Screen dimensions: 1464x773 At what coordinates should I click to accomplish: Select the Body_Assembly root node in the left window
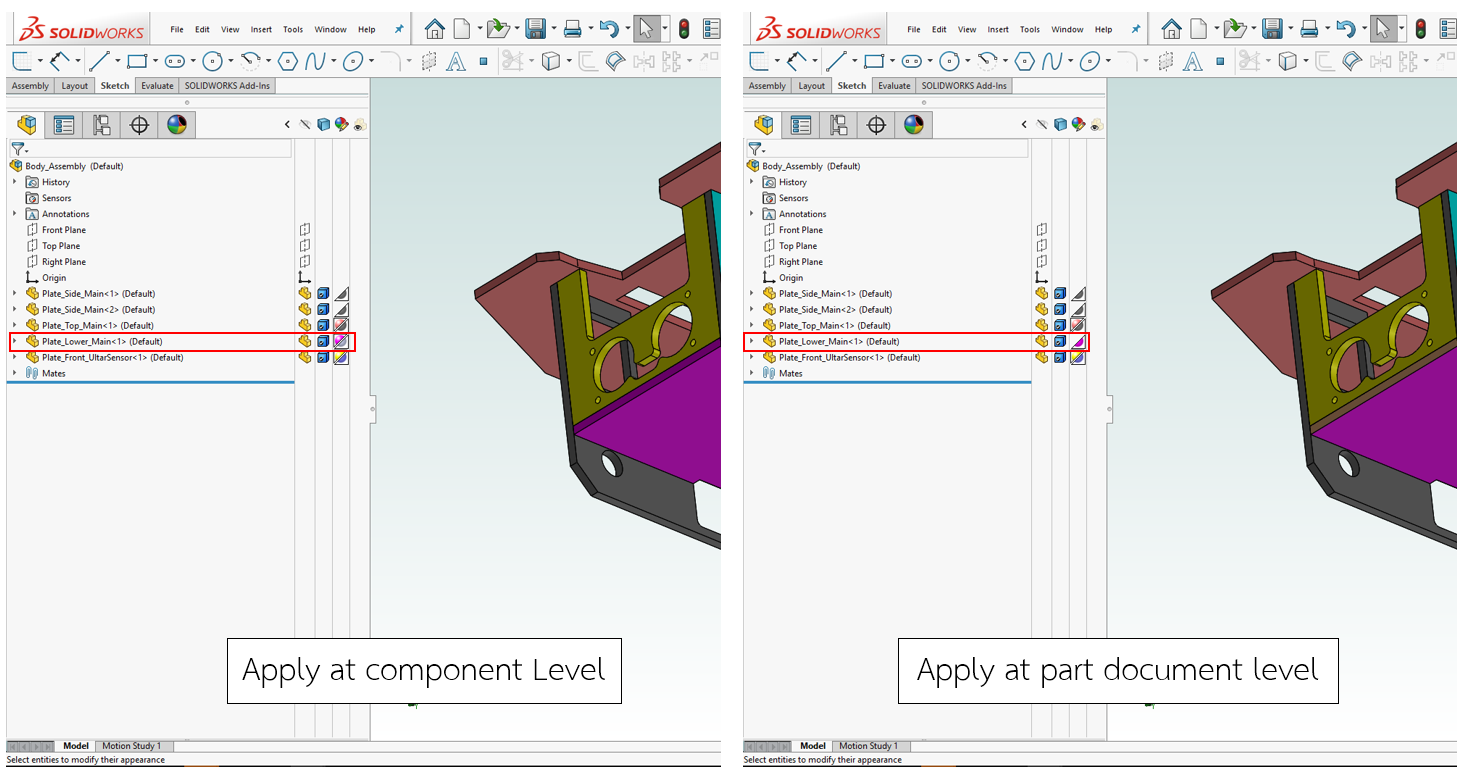(66, 166)
